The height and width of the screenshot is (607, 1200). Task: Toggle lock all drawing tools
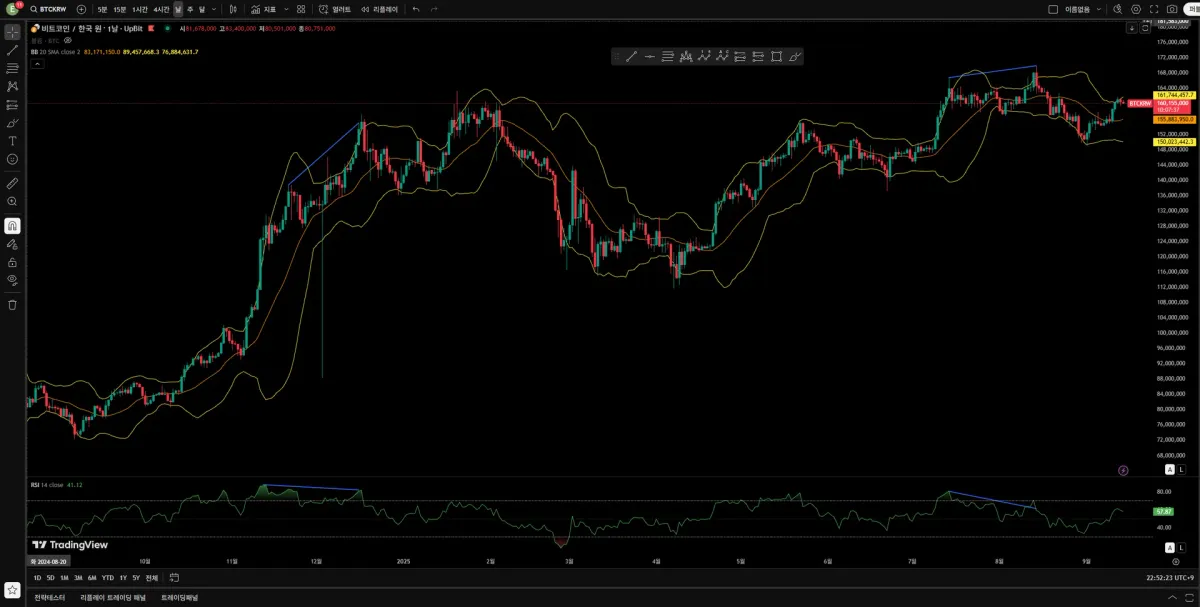(x=12, y=261)
